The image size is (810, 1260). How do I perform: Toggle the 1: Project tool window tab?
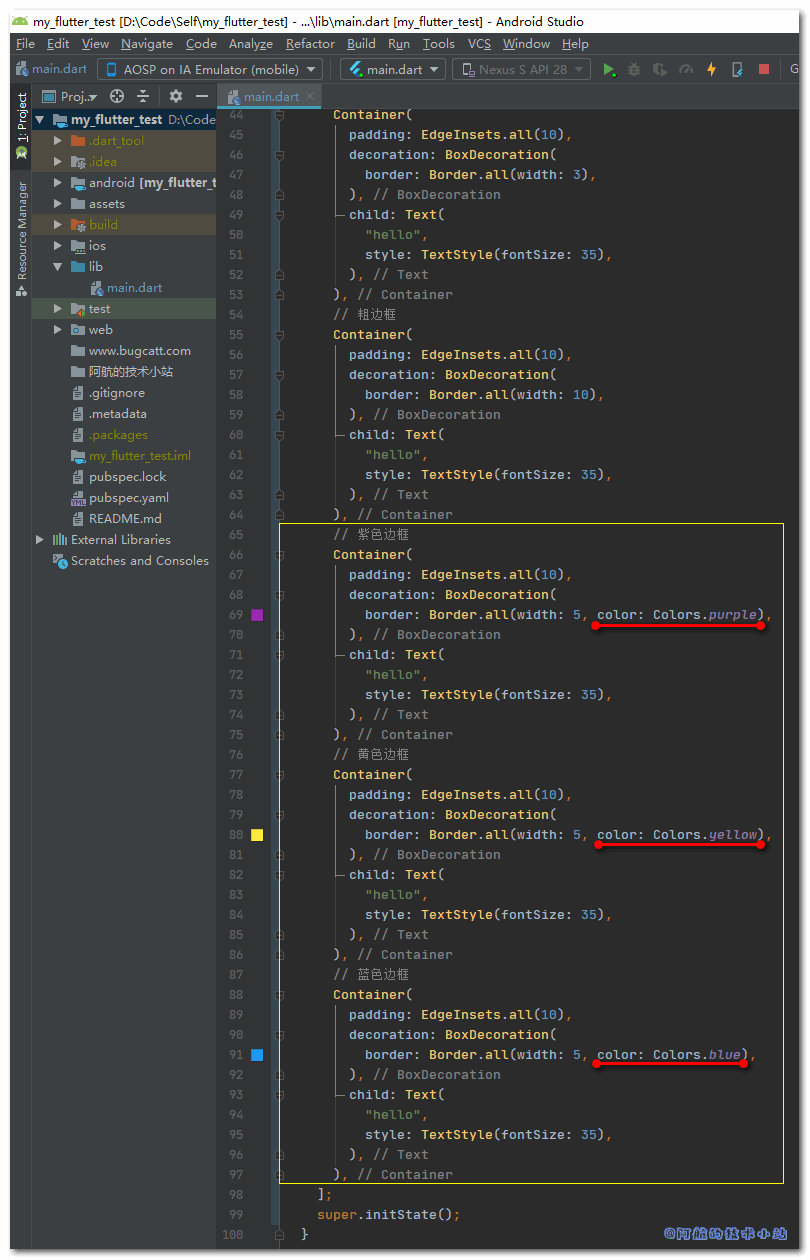pyautogui.click(x=21, y=125)
